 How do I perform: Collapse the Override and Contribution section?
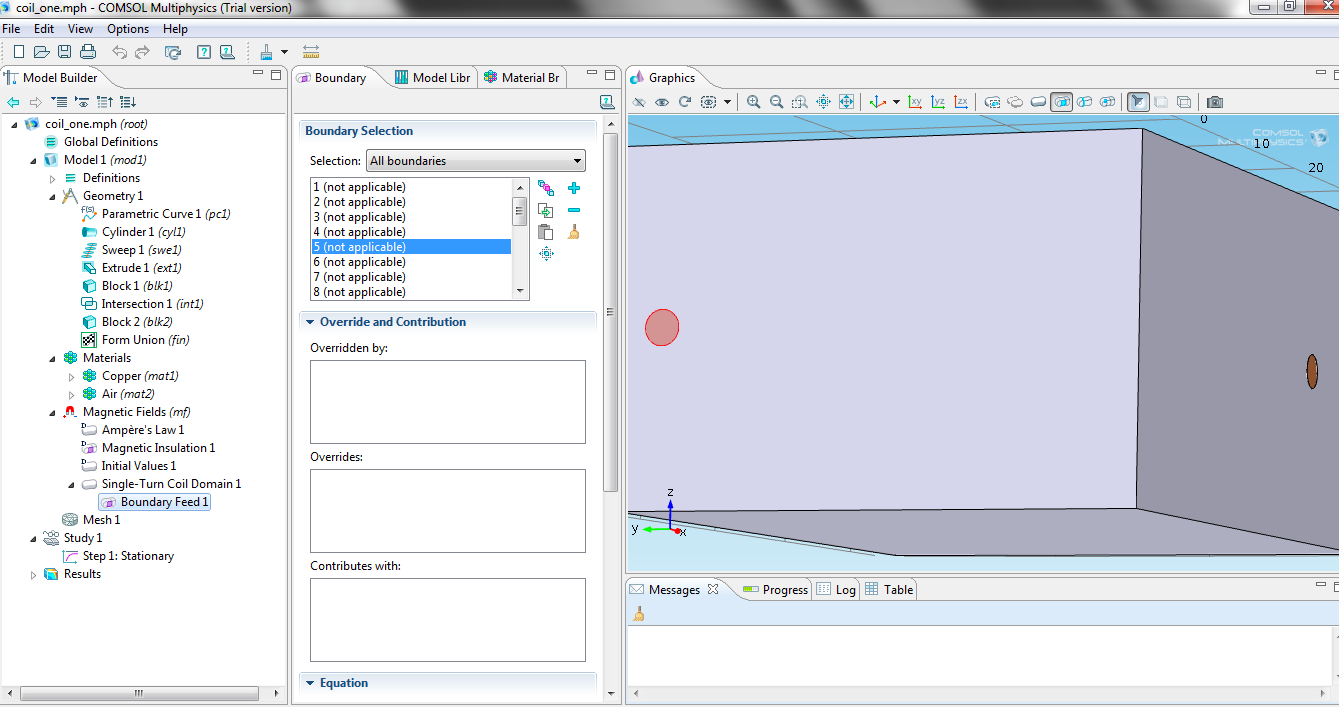tap(310, 322)
